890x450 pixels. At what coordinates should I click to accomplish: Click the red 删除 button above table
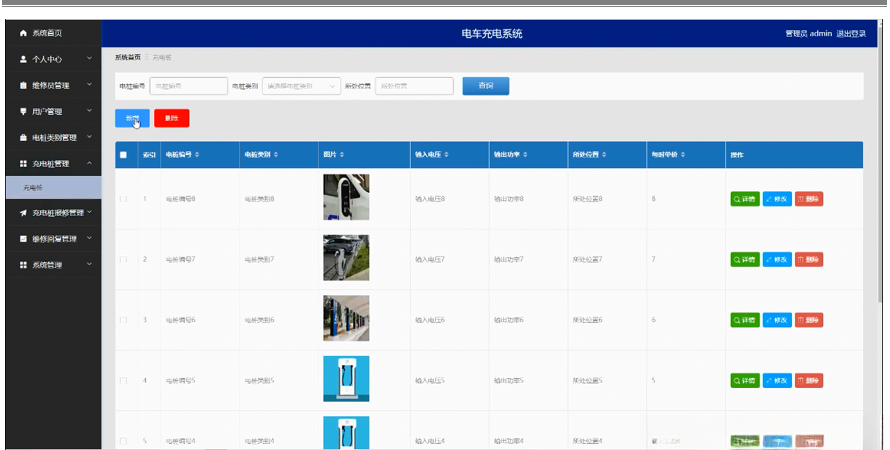pos(171,118)
